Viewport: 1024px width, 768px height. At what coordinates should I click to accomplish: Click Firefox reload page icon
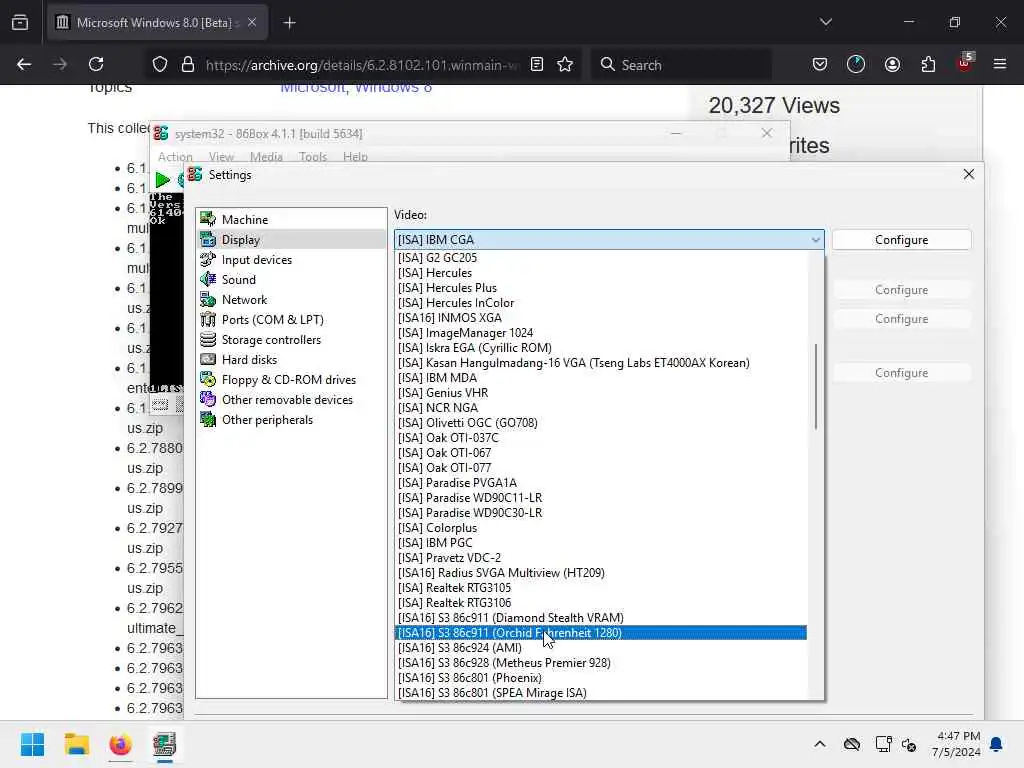point(96,64)
